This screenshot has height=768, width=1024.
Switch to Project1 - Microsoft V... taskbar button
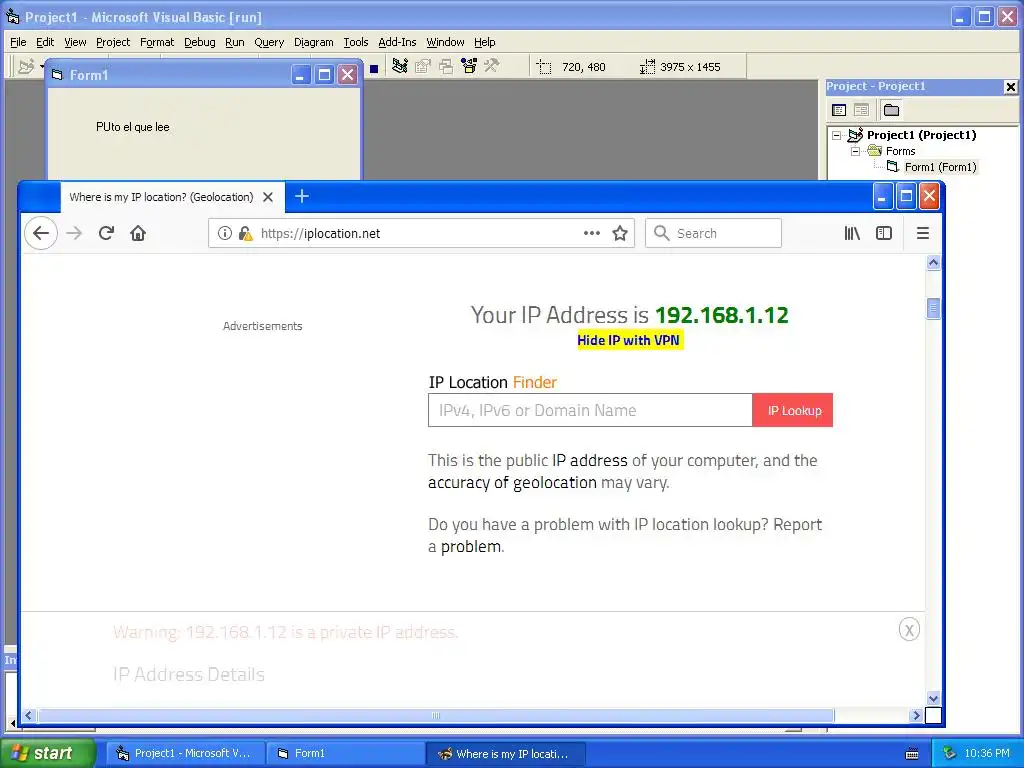pyautogui.click(x=185, y=753)
